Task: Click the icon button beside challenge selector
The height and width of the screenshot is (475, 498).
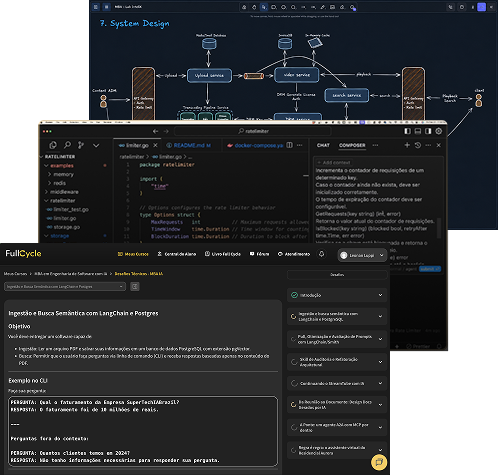Action: pyautogui.click(x=135, y=286)
